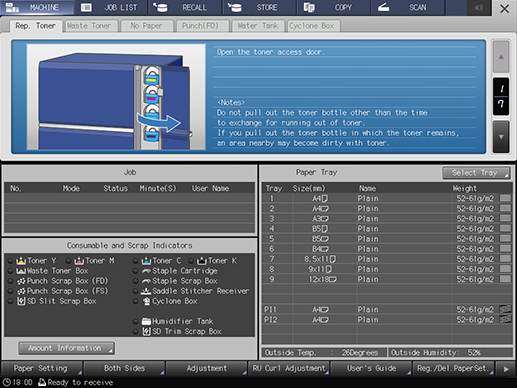517x388 pixels.
Task: Switch to the Waste Toner tab
Action: tap(90, 26)
